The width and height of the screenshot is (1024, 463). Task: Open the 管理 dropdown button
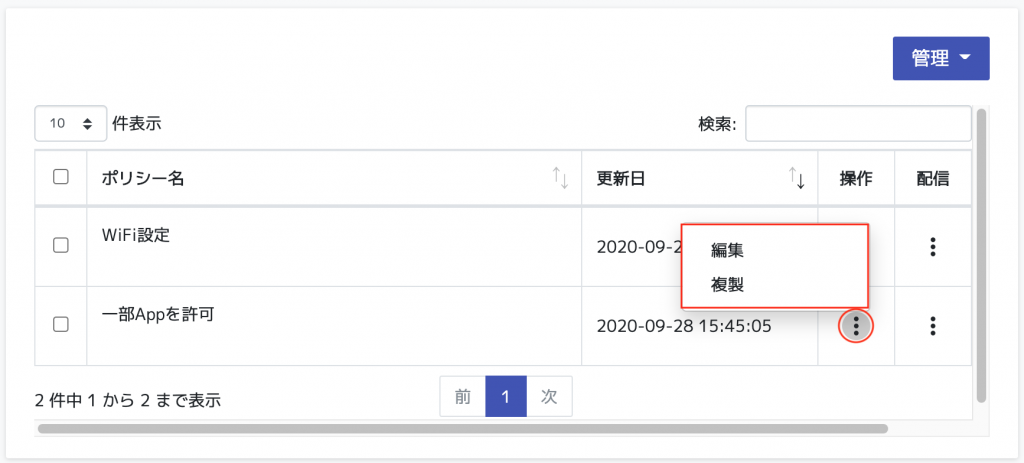pos(941,58)
